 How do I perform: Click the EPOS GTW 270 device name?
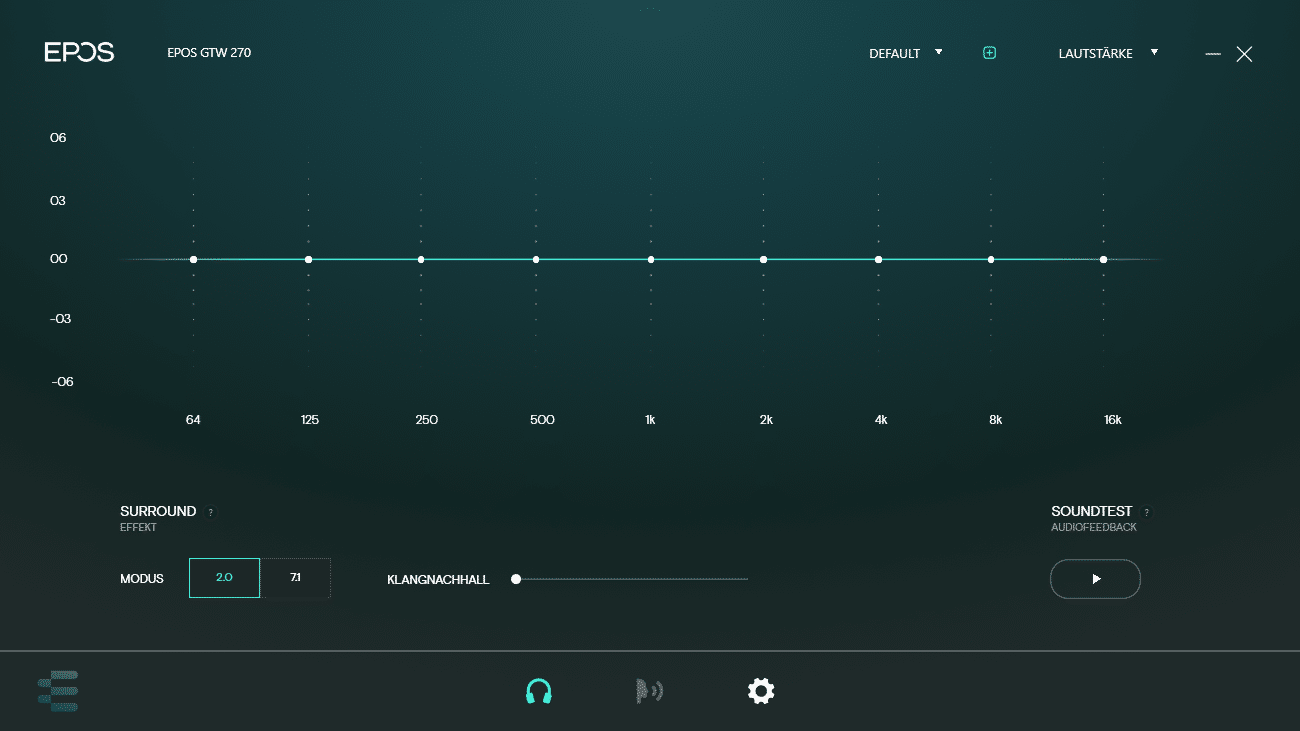click(x=209, y=53)
